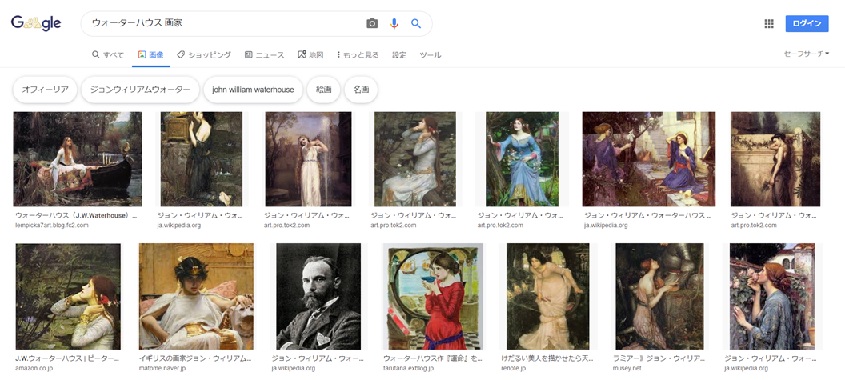Image resolution: width=845 pixels, height=380 pixels.
Task: Open Lady of Shalott boat painting thumbnail
Action: (x=78, y=159)
